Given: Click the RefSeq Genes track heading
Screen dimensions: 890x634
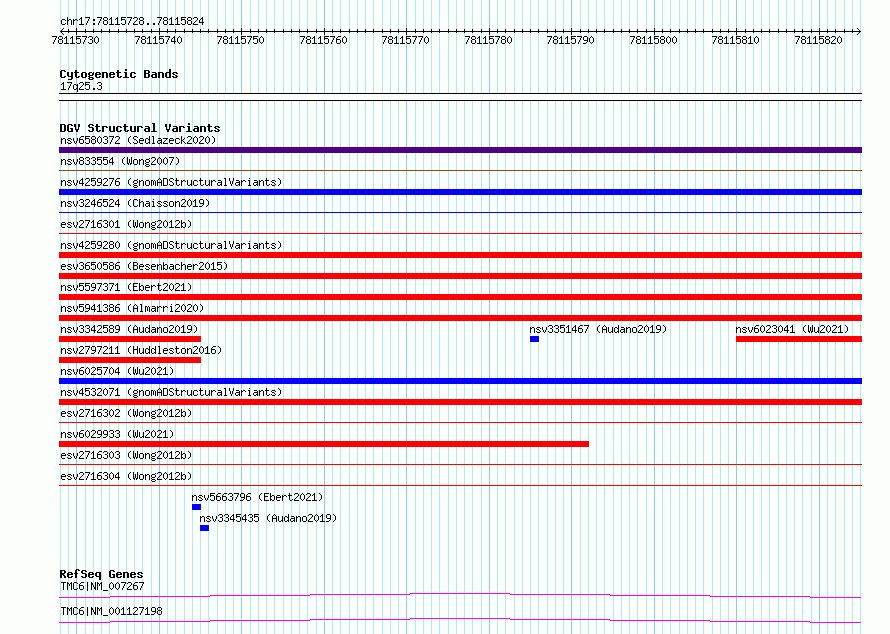Looking at the screenshot, I should [101, 574].
